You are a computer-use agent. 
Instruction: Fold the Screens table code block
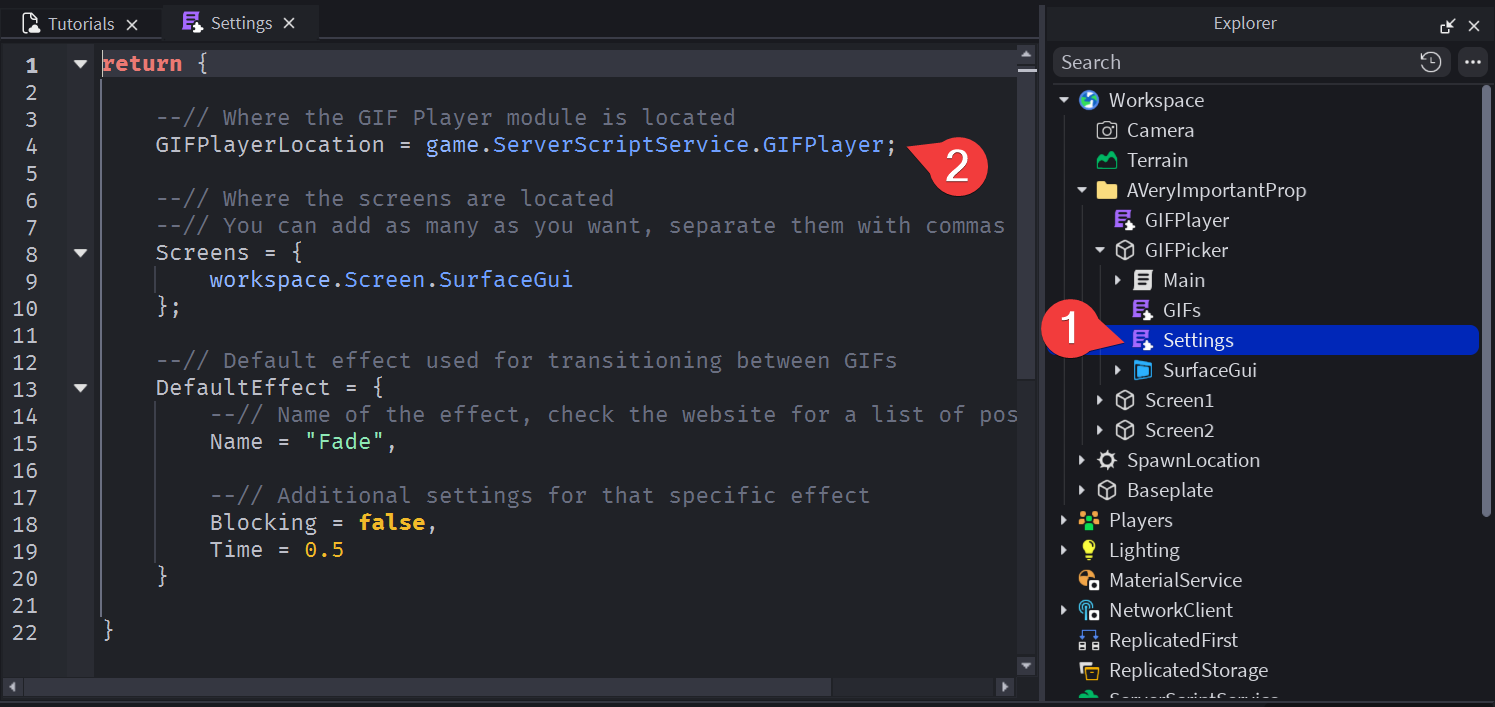80,253
